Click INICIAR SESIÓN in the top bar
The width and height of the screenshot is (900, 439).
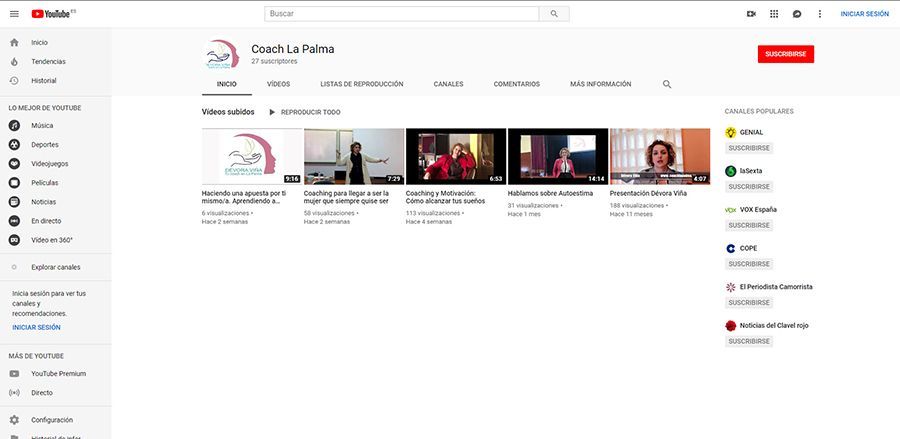tap(864, 14)
